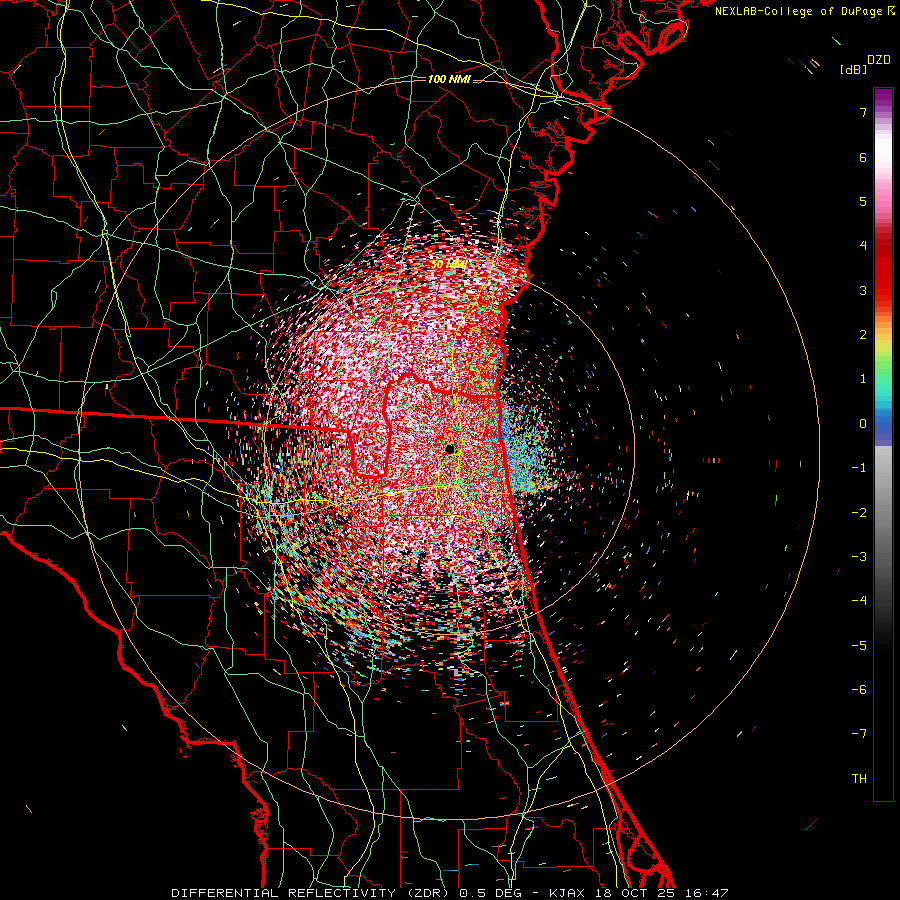This screenshot has width=900, height=900.
Task: Click the 6 value on the color scale
Action: coord(863,157)
